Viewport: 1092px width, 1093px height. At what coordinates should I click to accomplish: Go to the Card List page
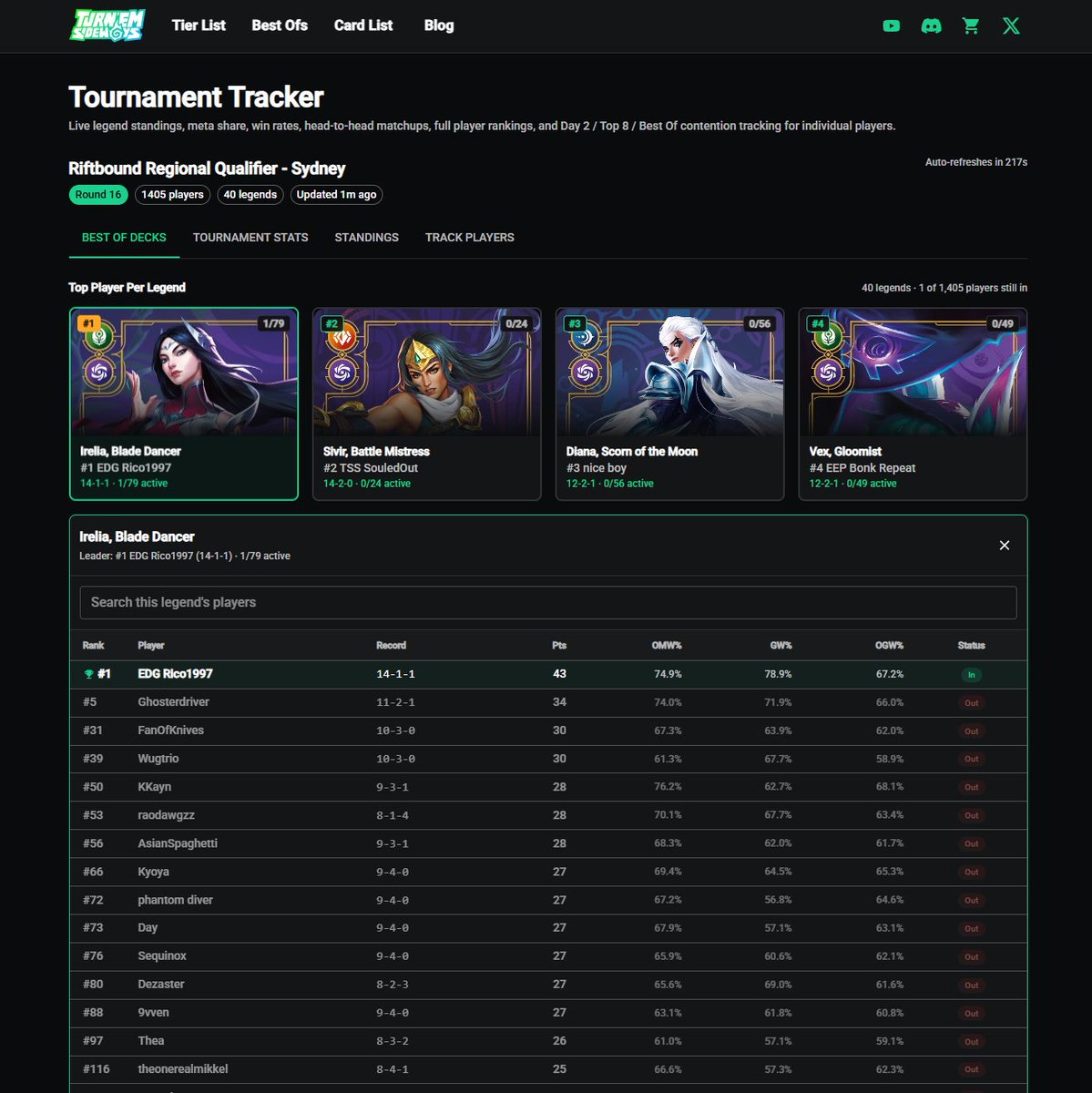point(363,26)
